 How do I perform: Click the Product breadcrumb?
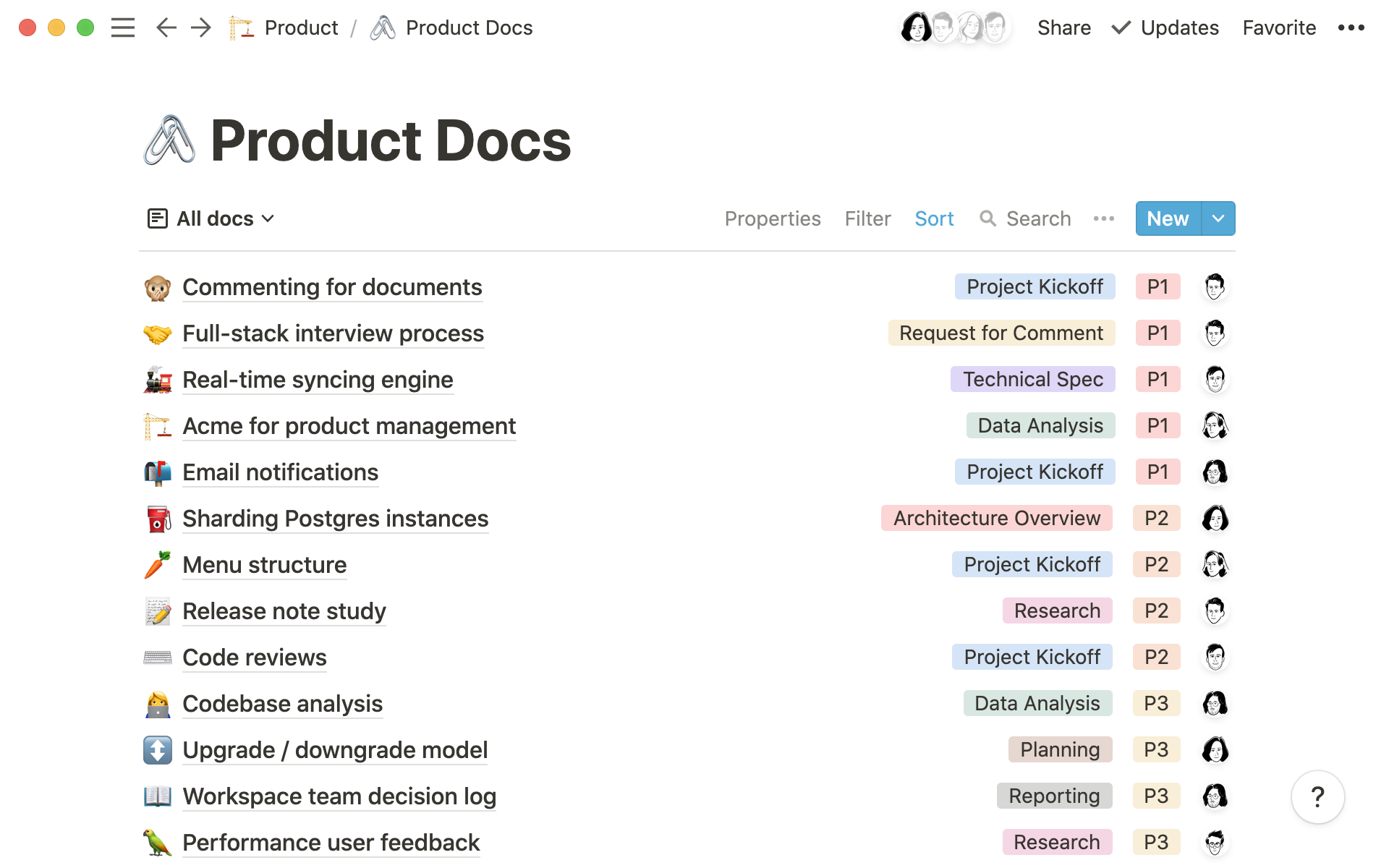click(x=301, y=27)
